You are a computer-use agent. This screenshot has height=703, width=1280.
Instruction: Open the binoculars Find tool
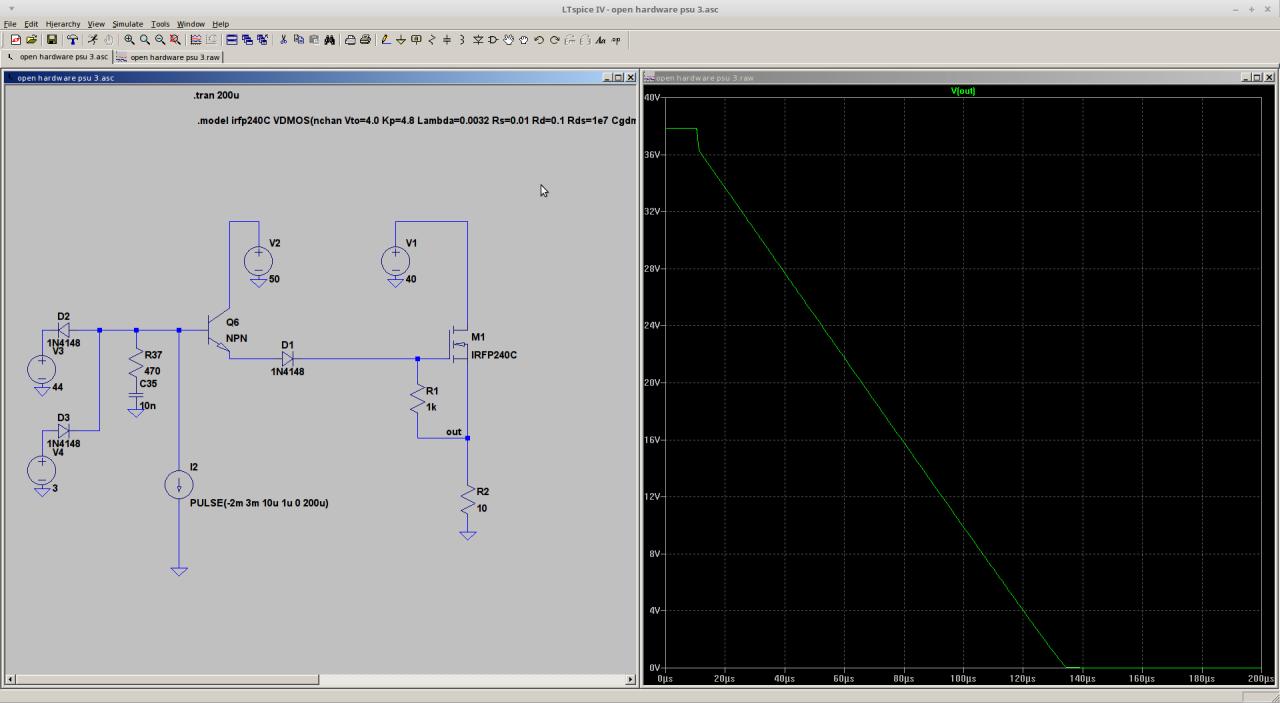point(328,40)
